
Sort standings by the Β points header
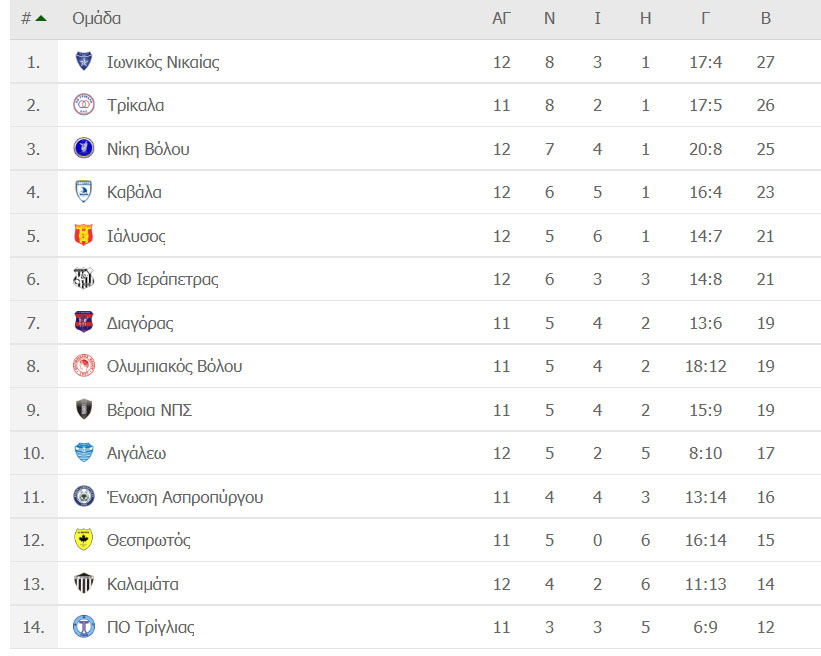point(765,18)
